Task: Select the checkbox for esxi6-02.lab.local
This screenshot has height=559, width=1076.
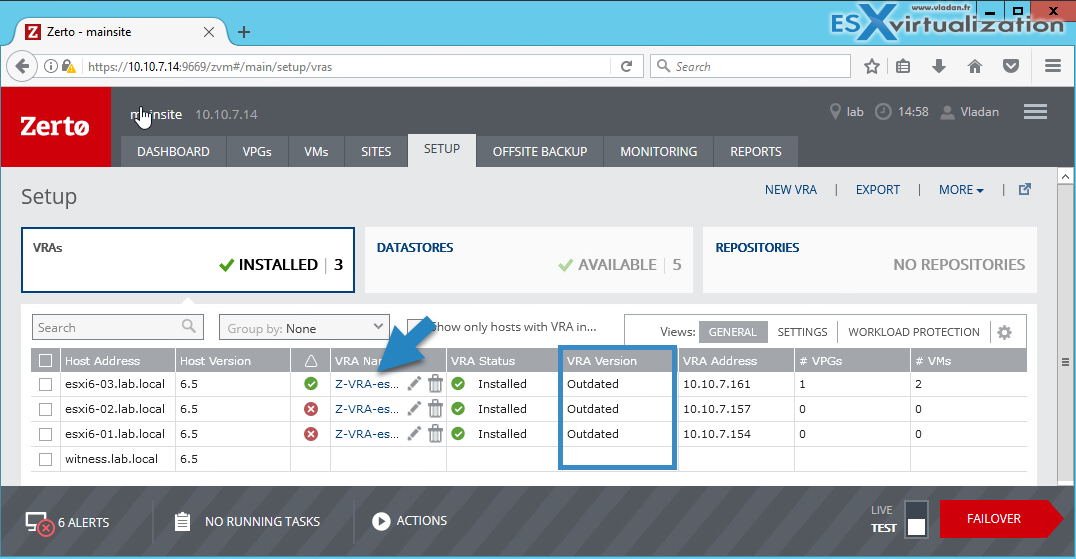Action: 45,409
